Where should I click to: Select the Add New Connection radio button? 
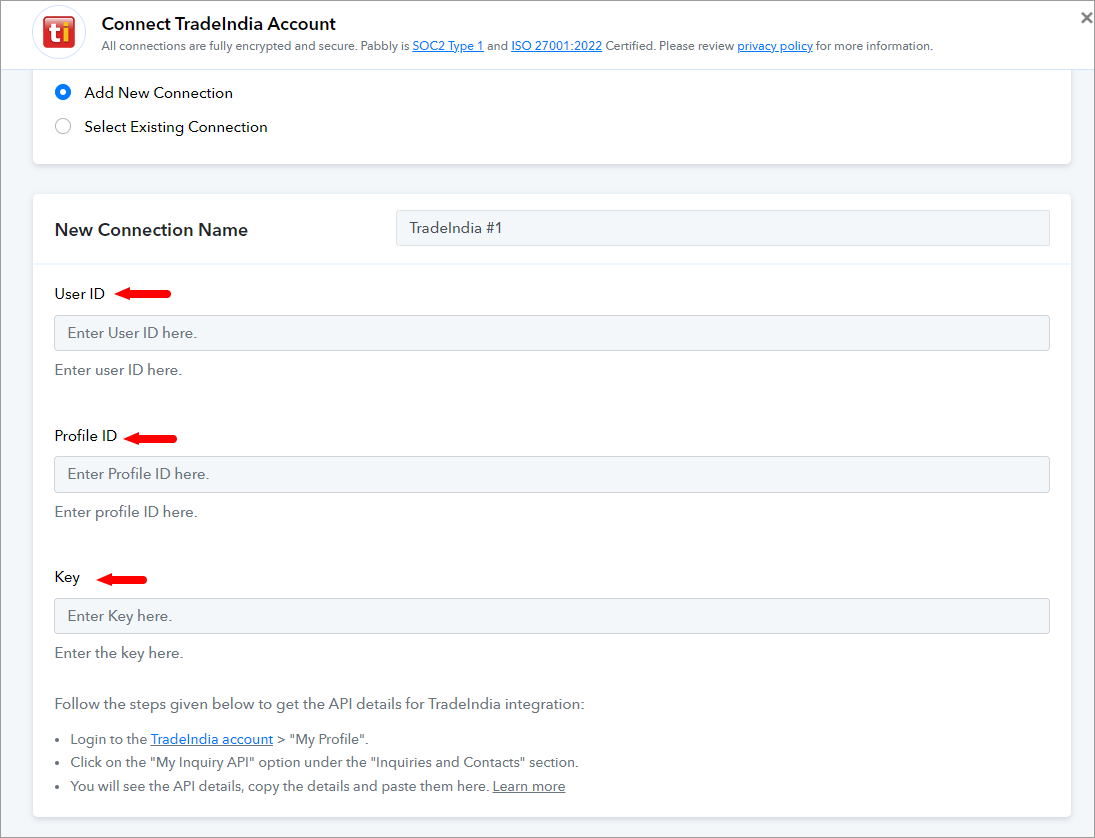[x=63, y=92]
